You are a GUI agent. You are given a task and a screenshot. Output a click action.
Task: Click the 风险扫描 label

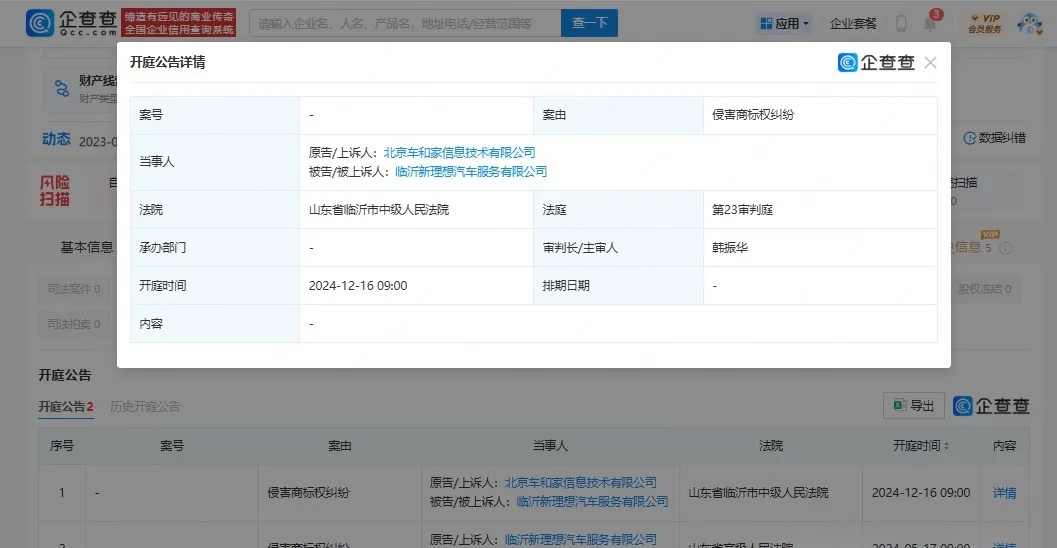tap(55, 191)
